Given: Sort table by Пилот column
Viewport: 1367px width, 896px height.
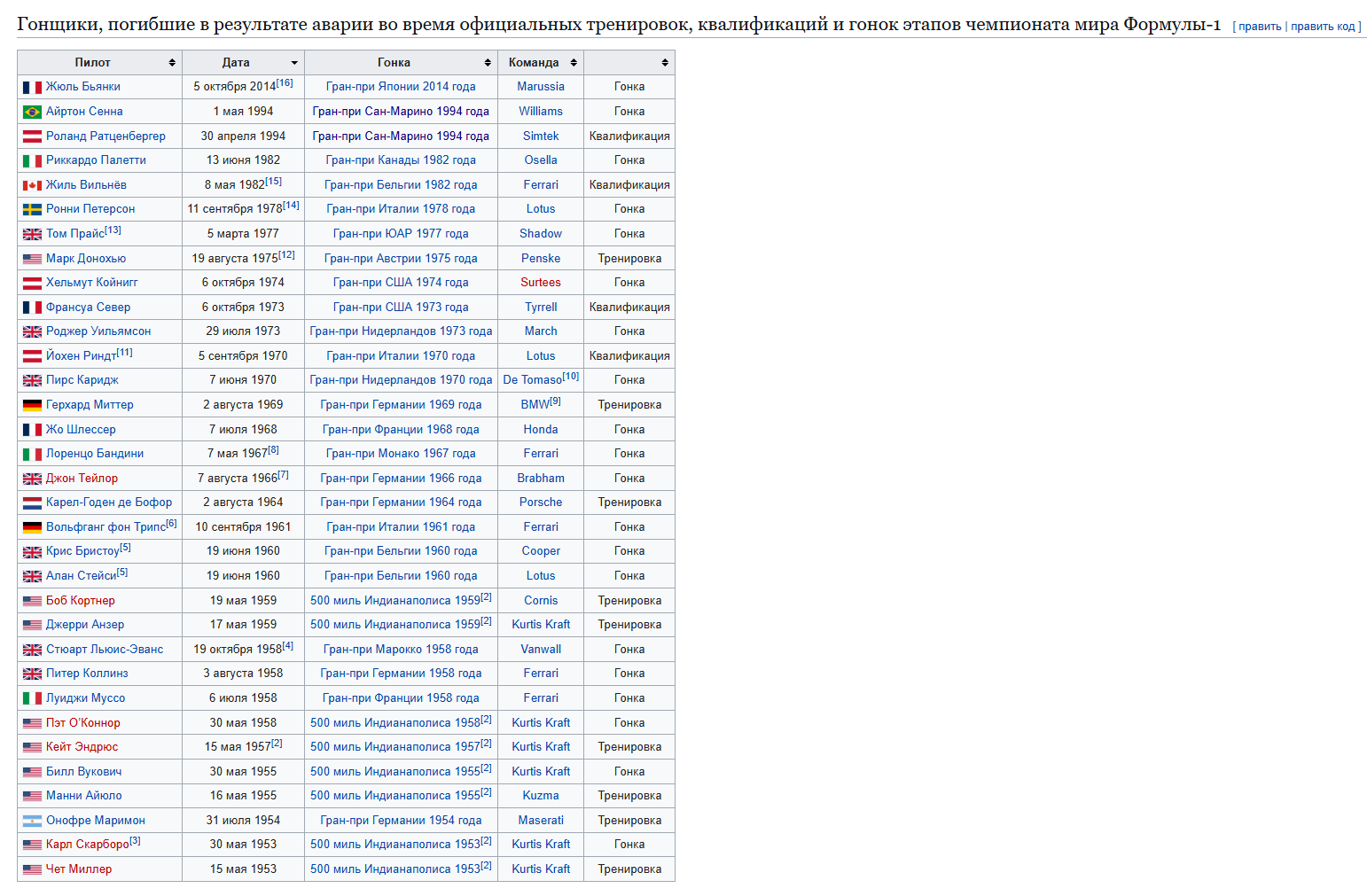Looking at the screenshot, I should pyautogui.click(x=99, y=63).
